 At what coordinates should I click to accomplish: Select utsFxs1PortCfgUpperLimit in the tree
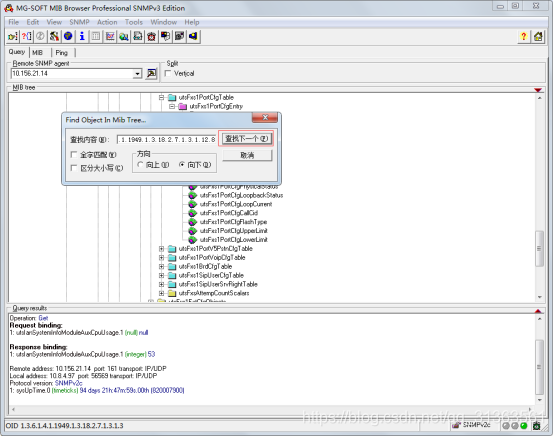234,231
